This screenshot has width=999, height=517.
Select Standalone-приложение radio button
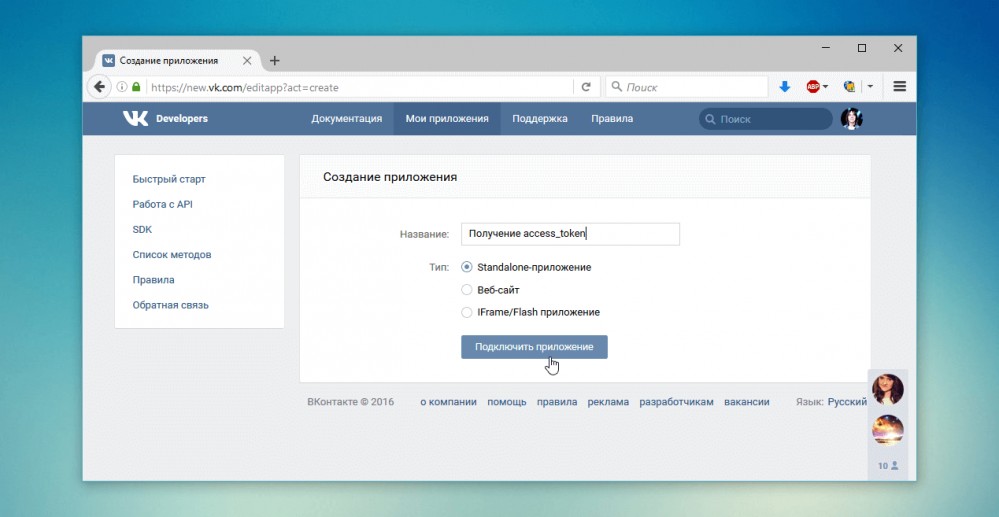click(466, 267)
